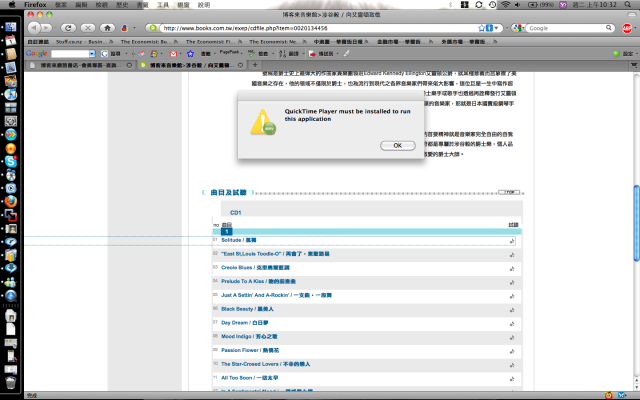The image size is (640, 400).
Task: Open Finder from the Dock
Action: tap(11, 27)
